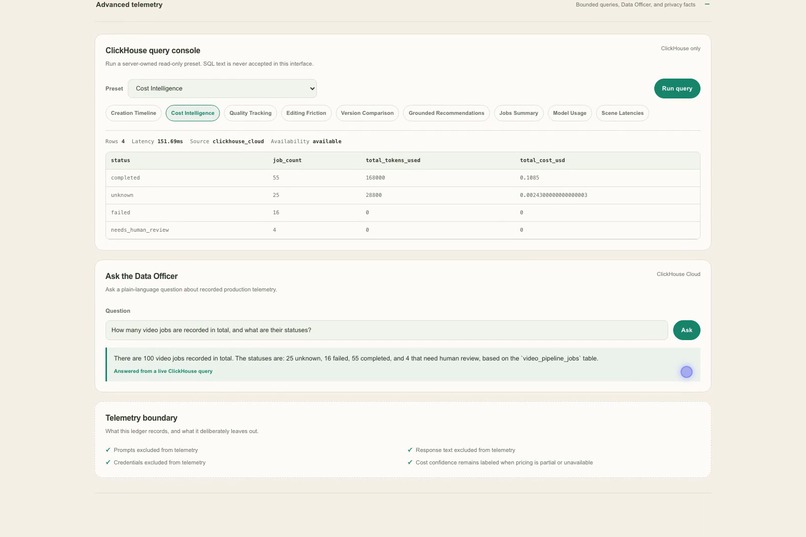The width and height of the screenshot is (806, 537).
Task: Click 'Bounded queries, Data Officer, and privacy facts'
Action: pyautogui.click(x=635, y=5)
